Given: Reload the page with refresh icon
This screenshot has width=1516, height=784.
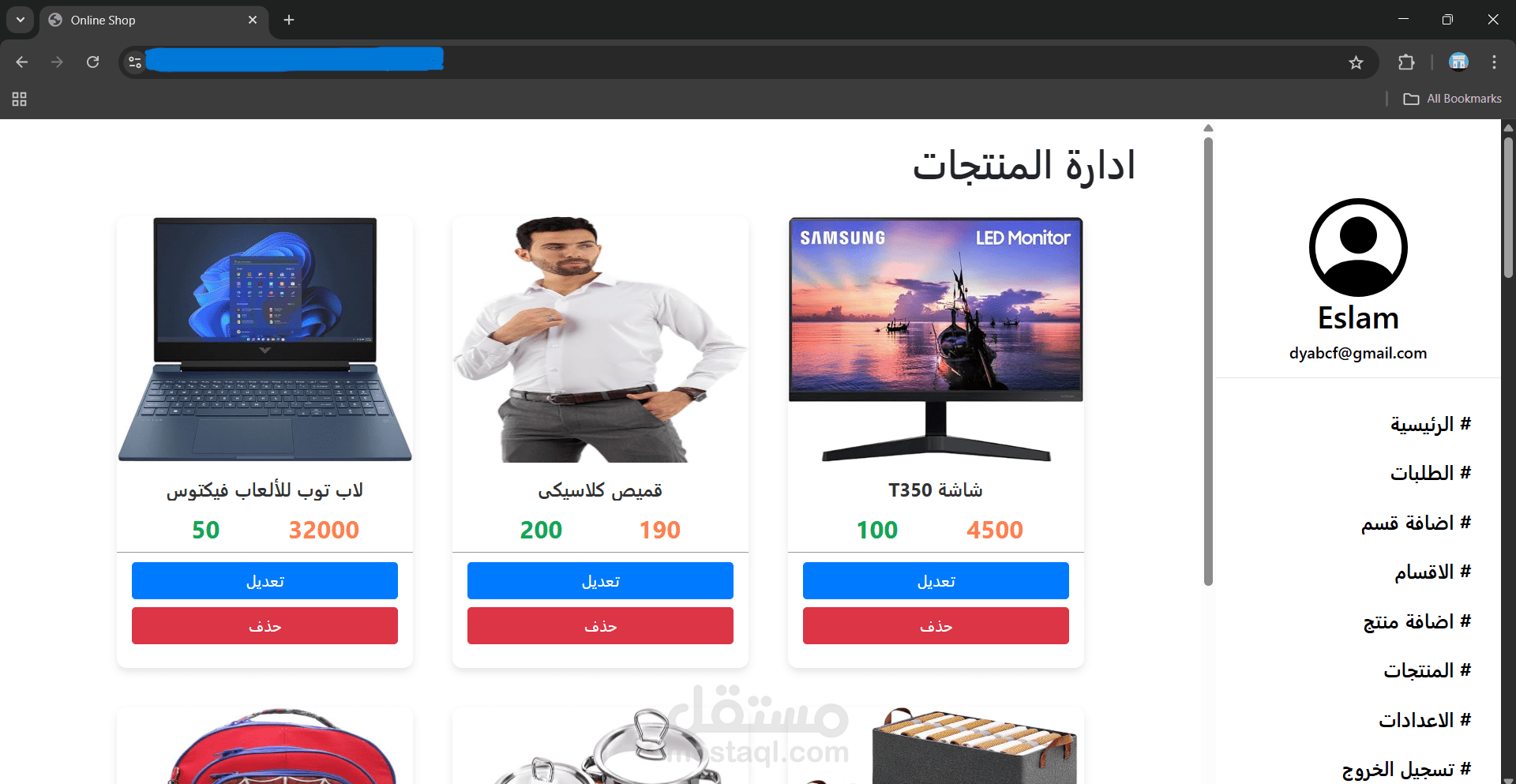Looking at the screenshot, I should (x=92, y=62).
